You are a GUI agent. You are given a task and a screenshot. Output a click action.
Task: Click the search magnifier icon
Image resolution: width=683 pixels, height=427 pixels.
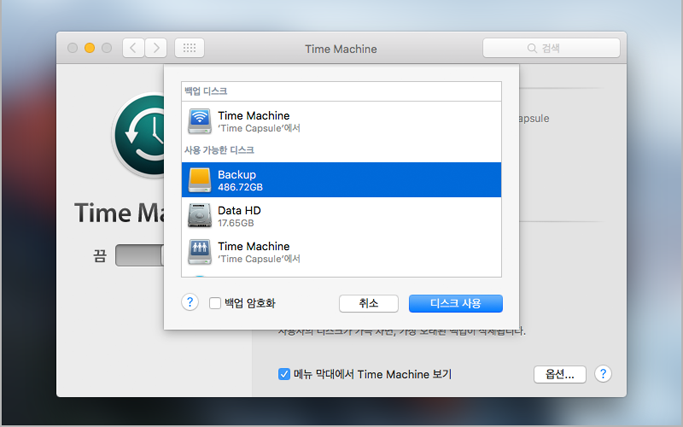coord(532,48)
